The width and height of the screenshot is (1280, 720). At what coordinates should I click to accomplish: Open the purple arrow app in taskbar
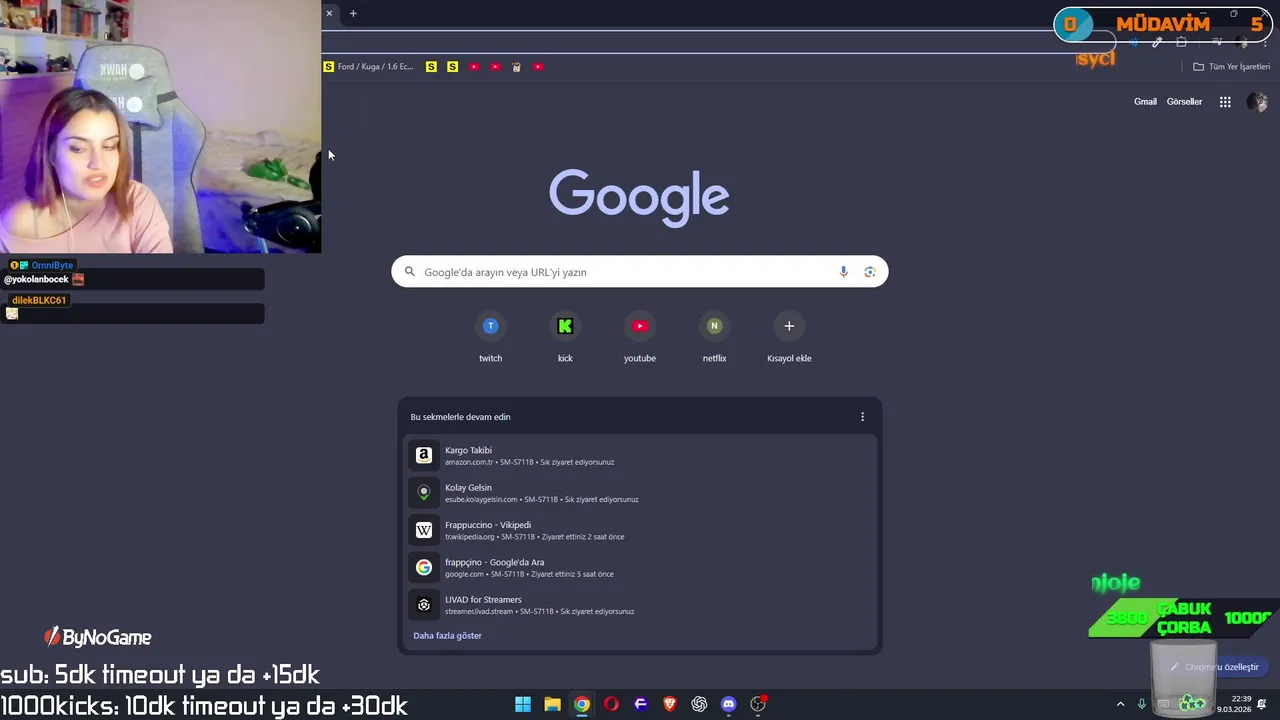click(641, 704)
